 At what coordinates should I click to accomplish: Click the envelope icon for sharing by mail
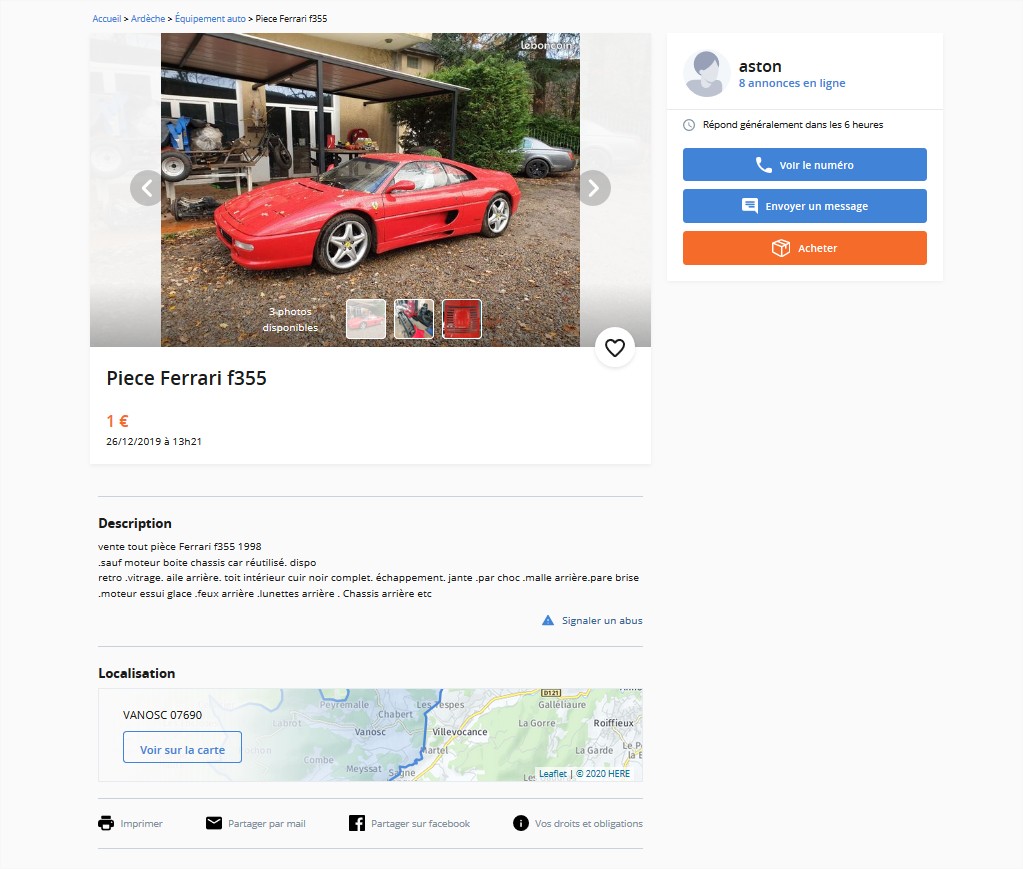click(214, 823)
